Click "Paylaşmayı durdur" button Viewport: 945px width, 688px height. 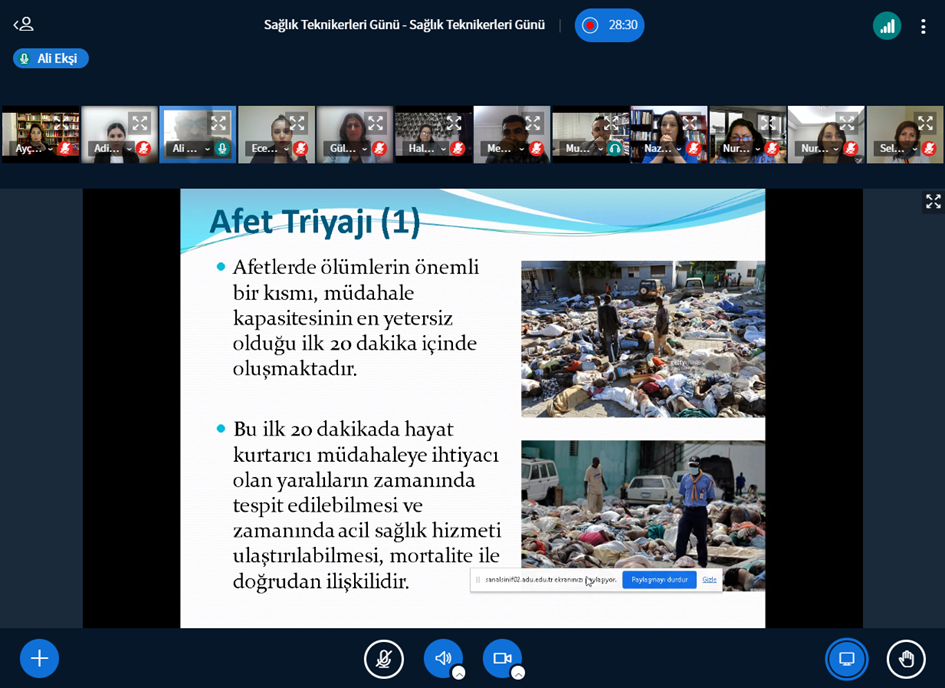[x=659, y=580]
